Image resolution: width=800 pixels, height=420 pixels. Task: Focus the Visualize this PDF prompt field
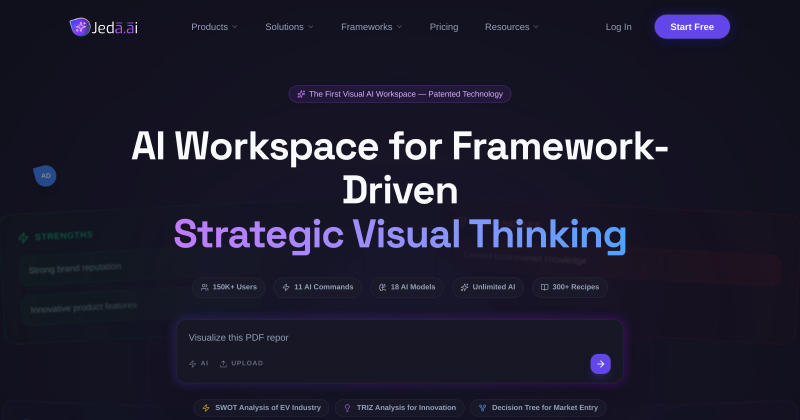(x=400, y=338)
